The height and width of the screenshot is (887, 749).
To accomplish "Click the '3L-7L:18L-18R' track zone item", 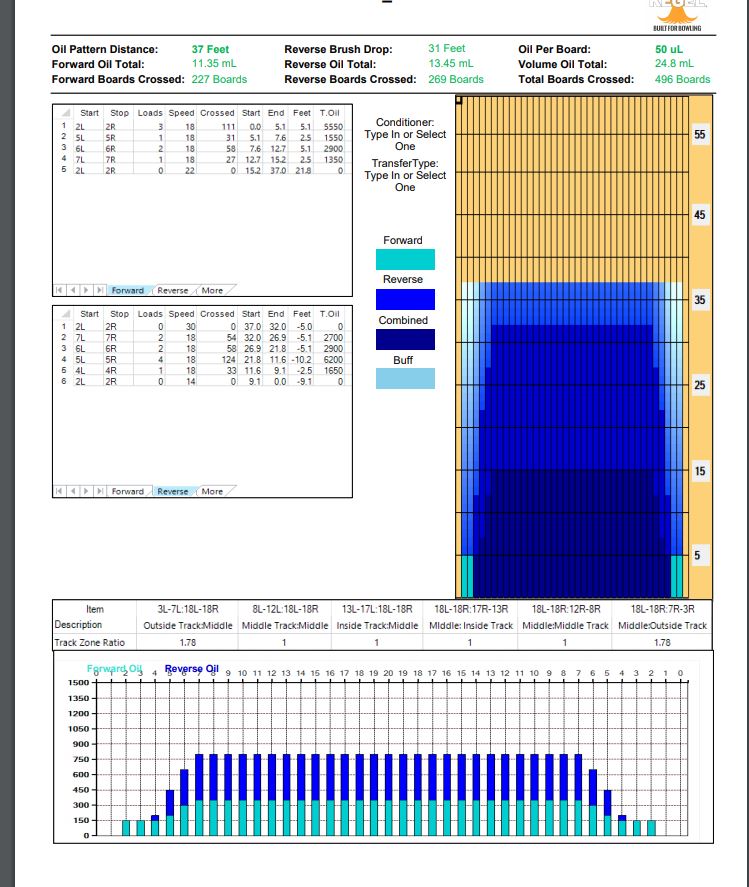I will (x=188, y=609).
